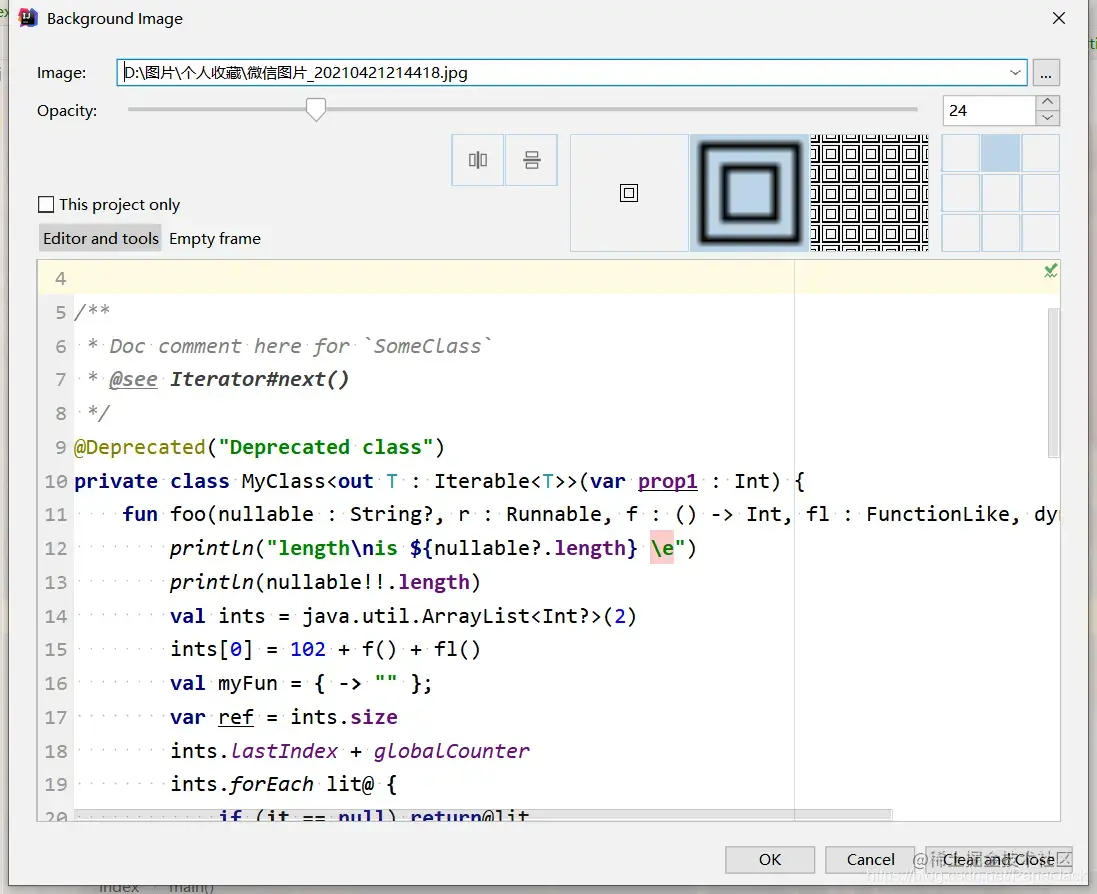Viewport: 1097px width, 894px height.
Task: Select bottom-left anchor placement cell
Action: click(x=961, y=233)
